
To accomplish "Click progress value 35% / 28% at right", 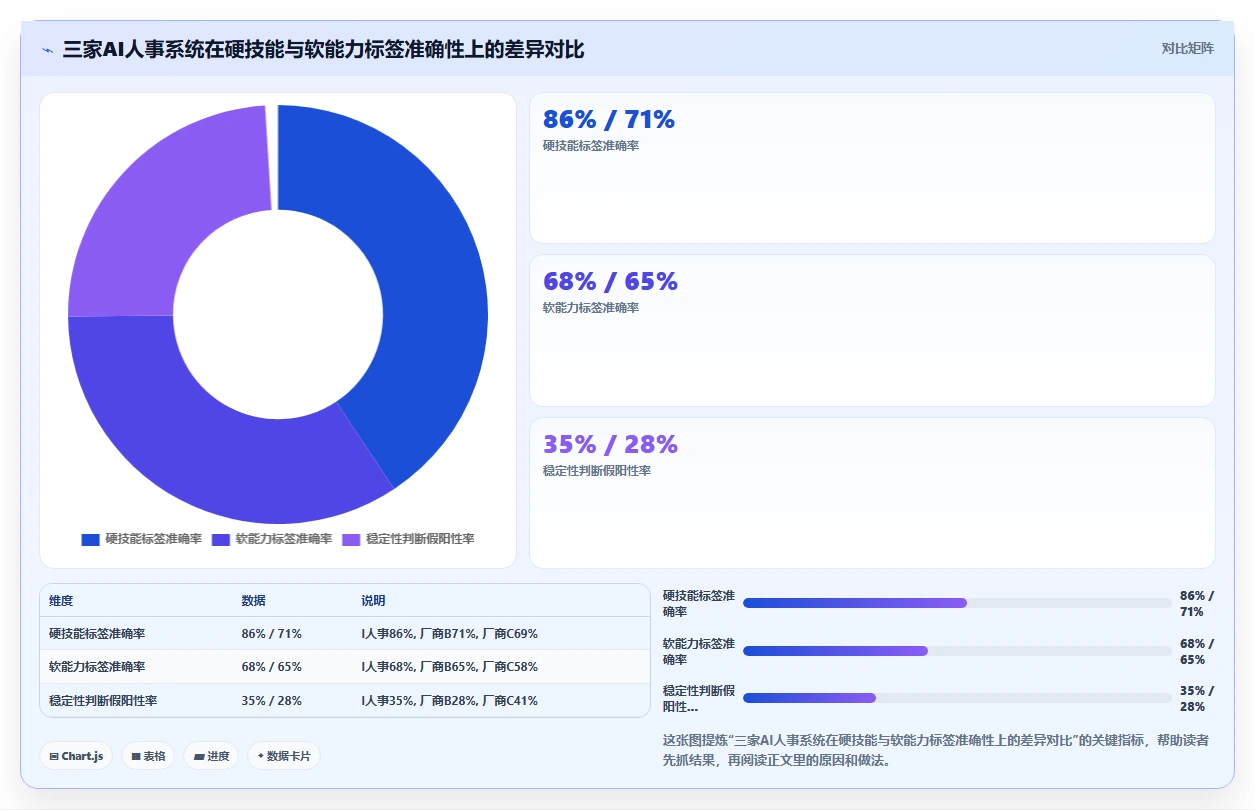I will pos(1197,698).
